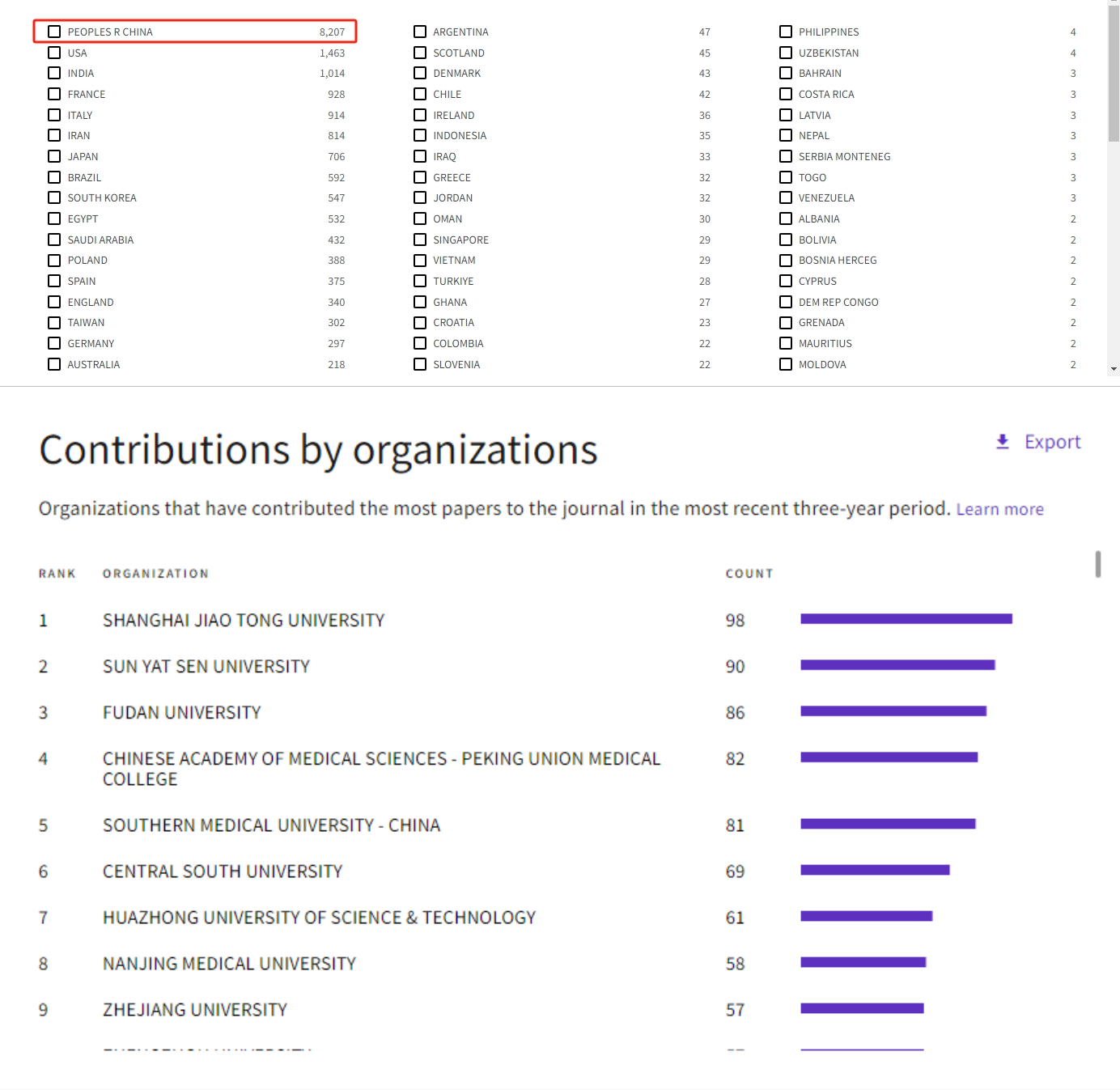
Task: Click Zhejiang University organization name
Action: tap(195, 1009)
